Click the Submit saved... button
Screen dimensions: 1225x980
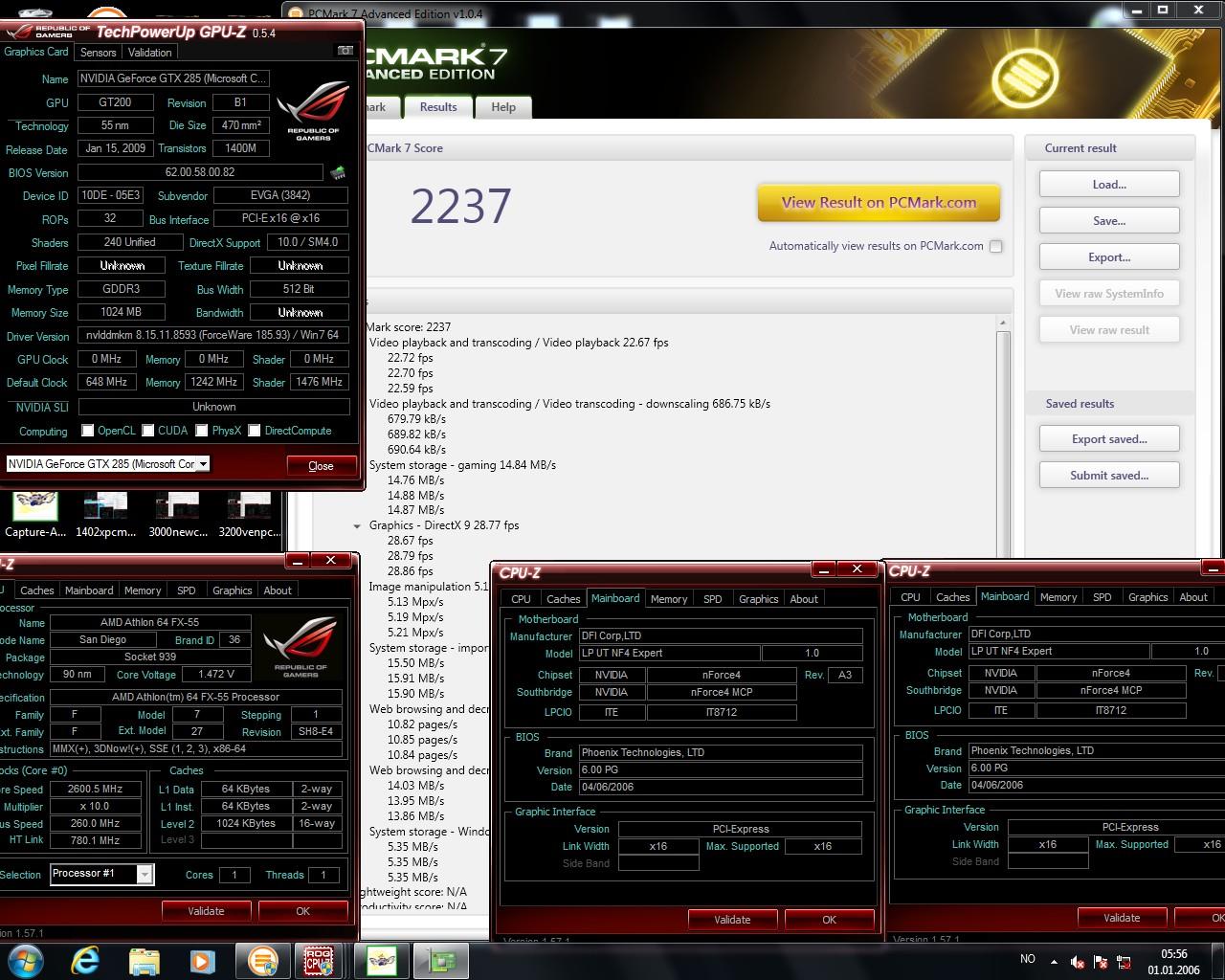tap(1109, 476)
